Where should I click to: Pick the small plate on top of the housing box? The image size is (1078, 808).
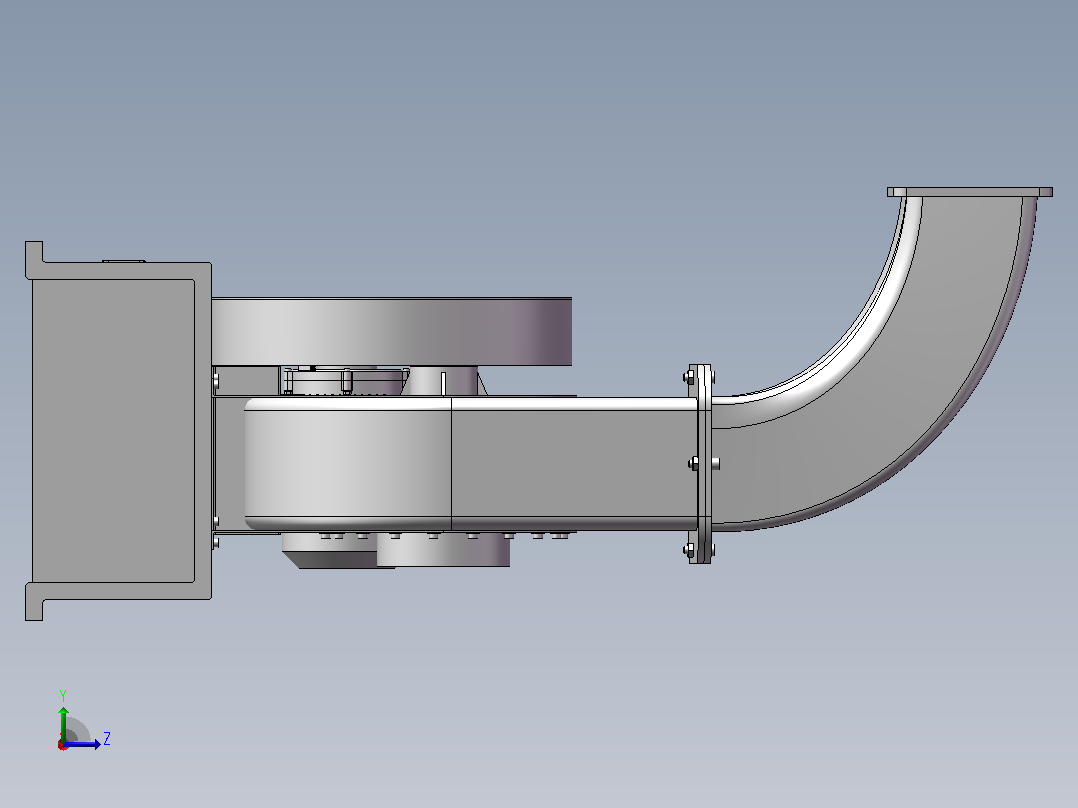[x=124, y=261]
